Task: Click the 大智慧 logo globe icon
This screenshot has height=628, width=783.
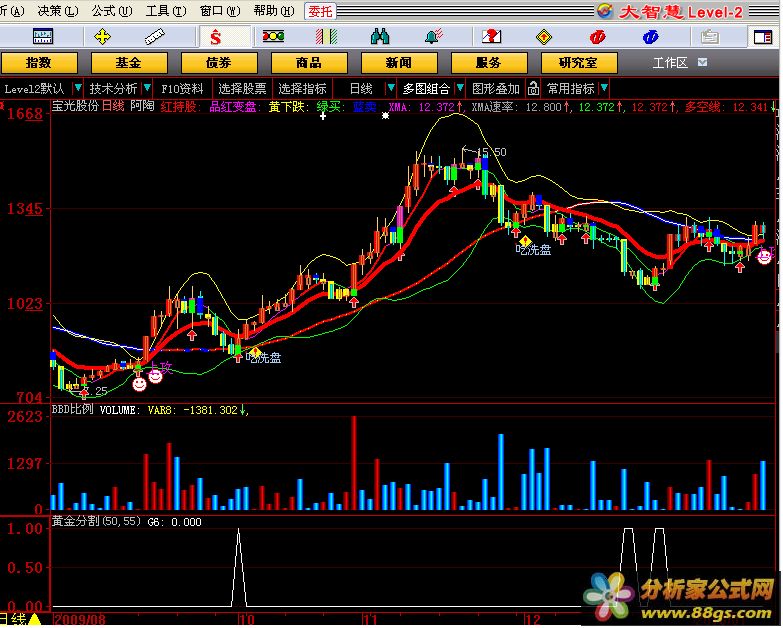Action: [605, 10]
